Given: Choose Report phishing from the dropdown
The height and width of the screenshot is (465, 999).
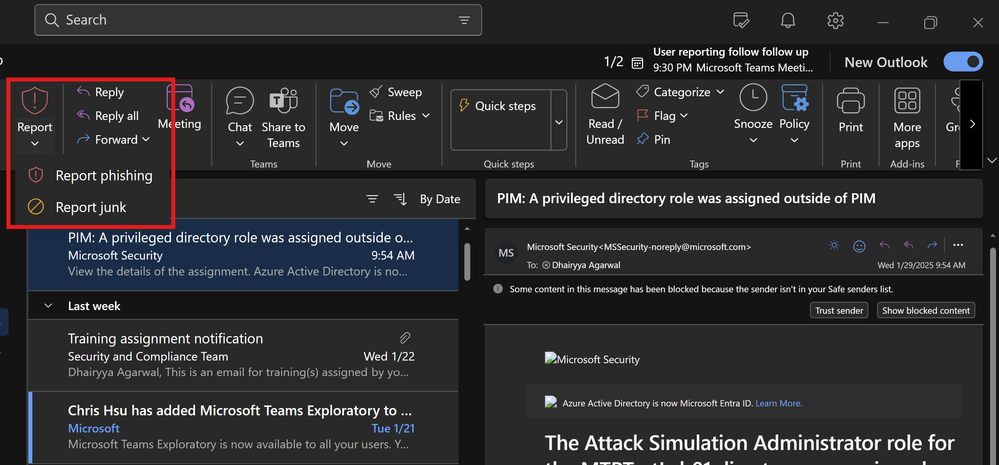Looking at the screenshot, I should (x=90, y=176).
